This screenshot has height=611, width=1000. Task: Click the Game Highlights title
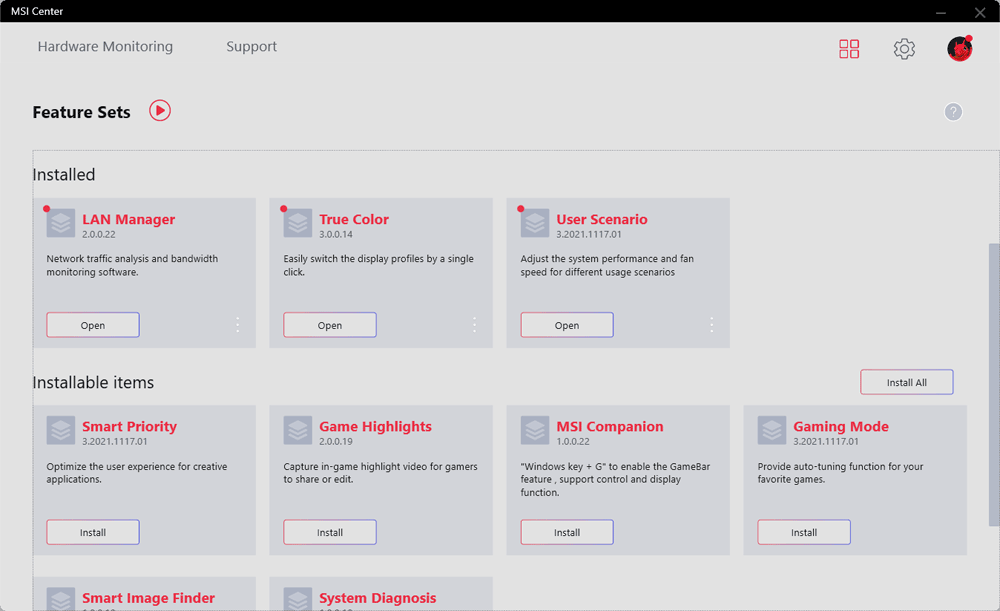375,427
